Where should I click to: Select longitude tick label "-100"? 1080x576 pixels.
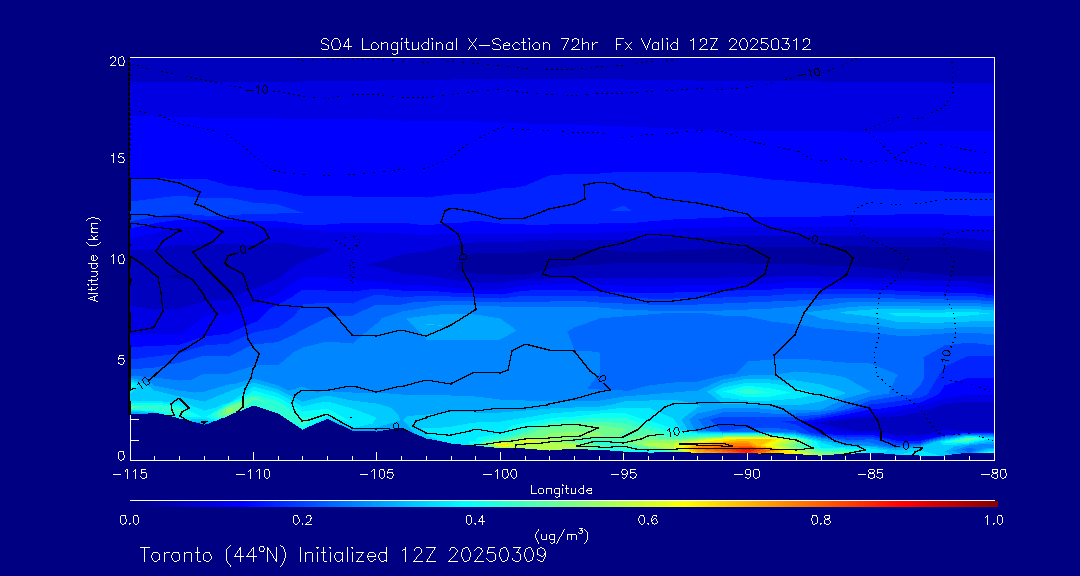tap(500, 474)
